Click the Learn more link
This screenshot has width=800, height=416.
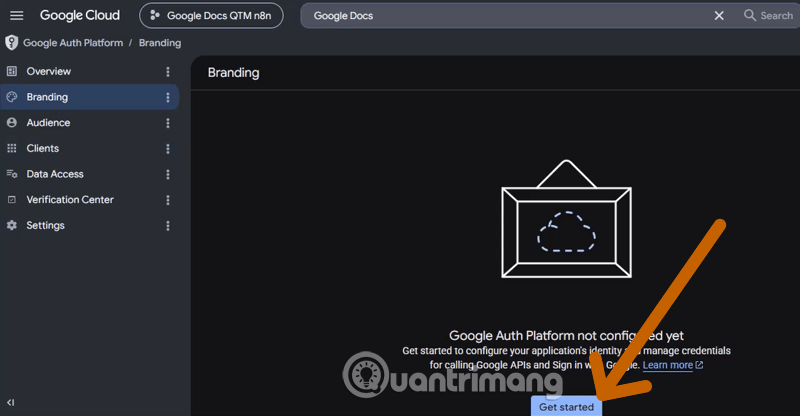[x=672, y=365]
